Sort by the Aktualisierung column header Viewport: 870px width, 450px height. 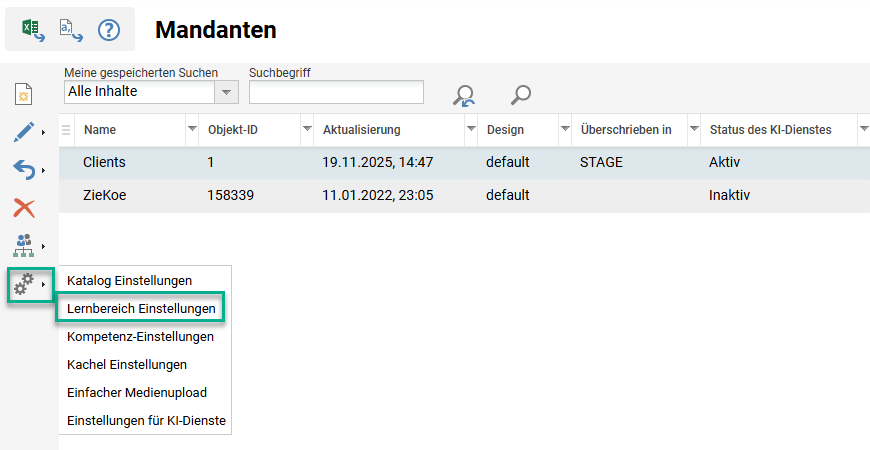(362, 130)
